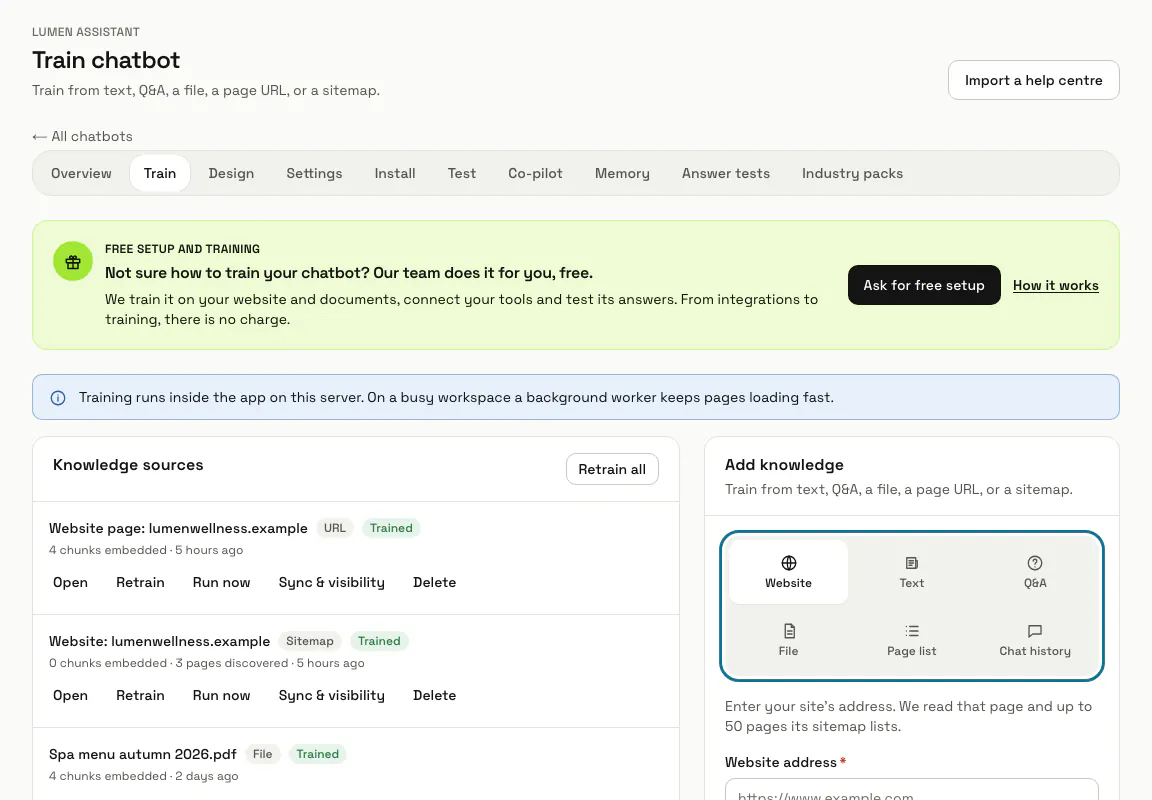The image size is (1152, 800).
Task: Click the Knowledge sources heading
Action: pyautogui.click(x=128, y=465)
